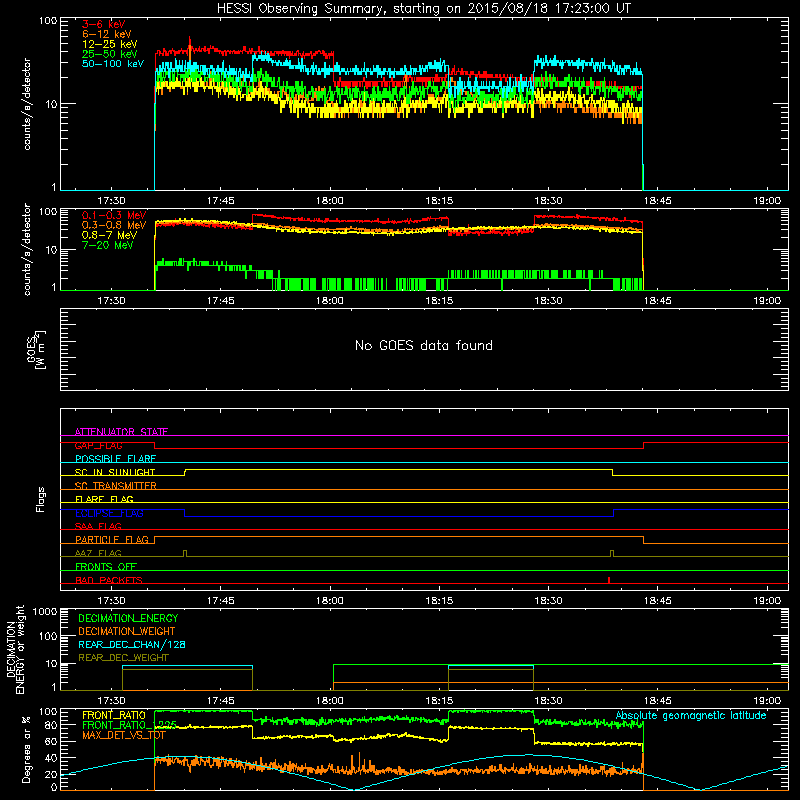Click the 'Absolute geomagnetic latitude' label

(691, 716)
